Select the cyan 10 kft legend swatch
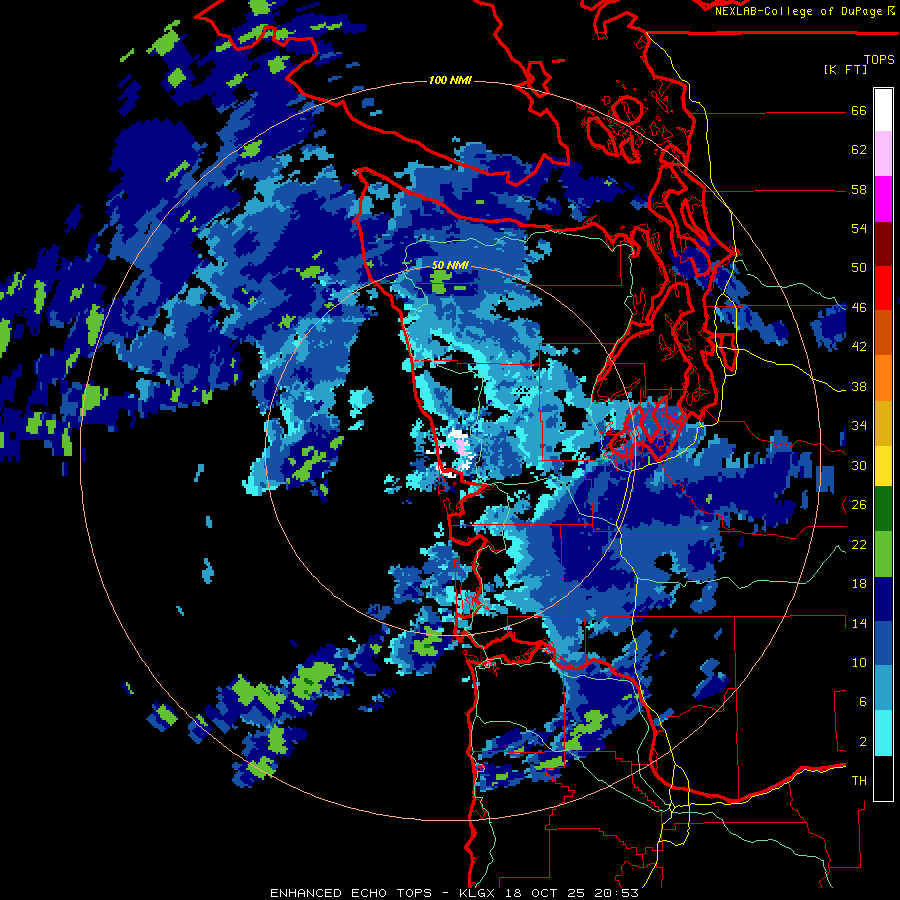This screenshot has width=900, height=900. pos(883,733)
